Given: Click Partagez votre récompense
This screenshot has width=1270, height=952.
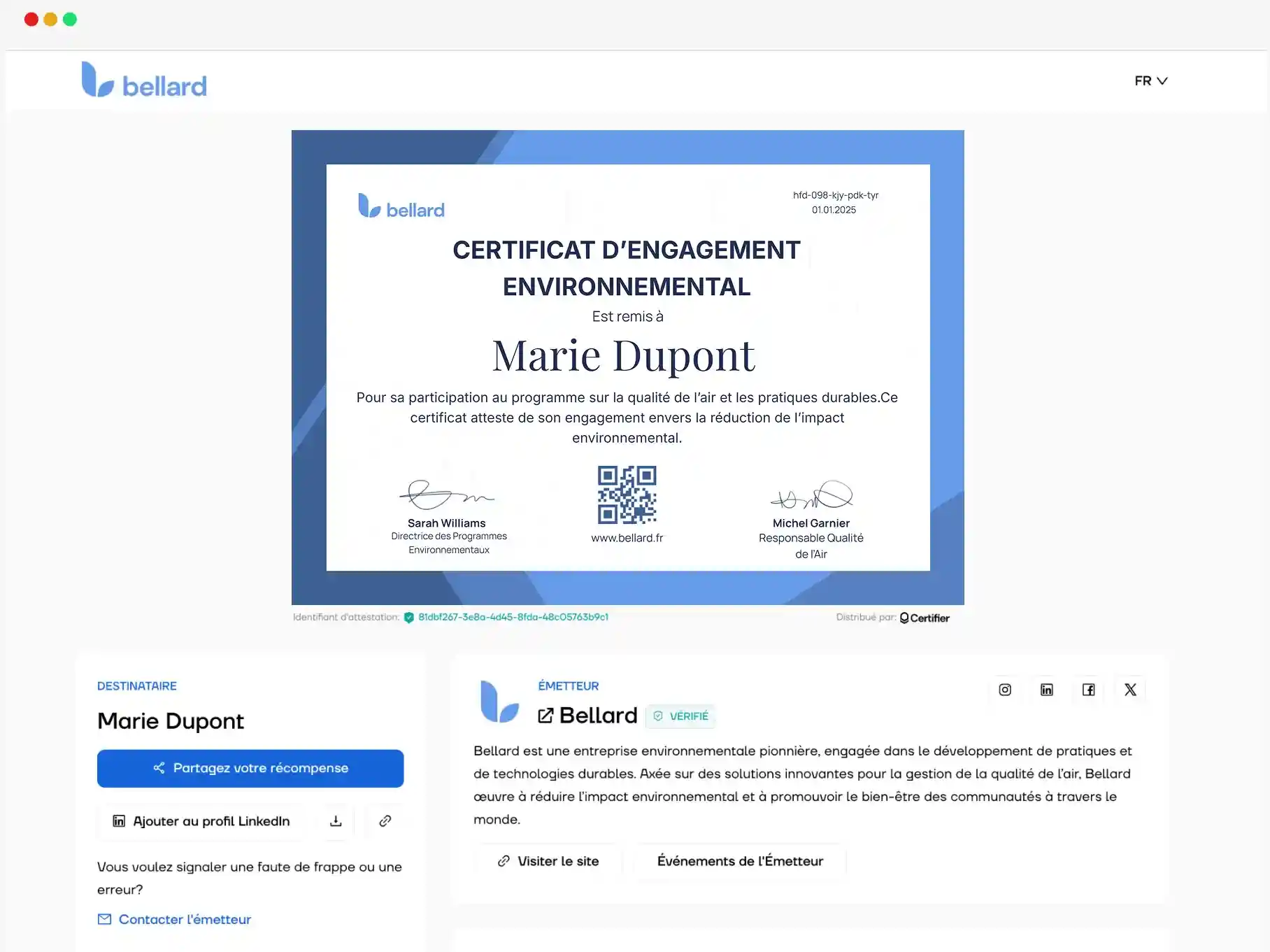Looking at the screenshot, I should pyautogui.click(x=250, y=768).
